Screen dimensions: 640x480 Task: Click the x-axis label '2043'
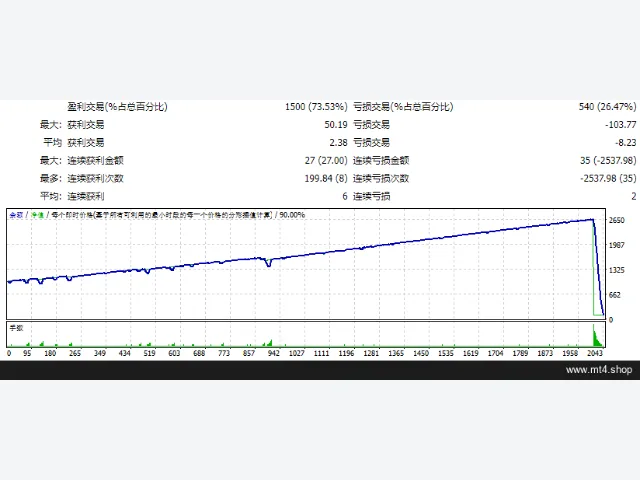595,353
